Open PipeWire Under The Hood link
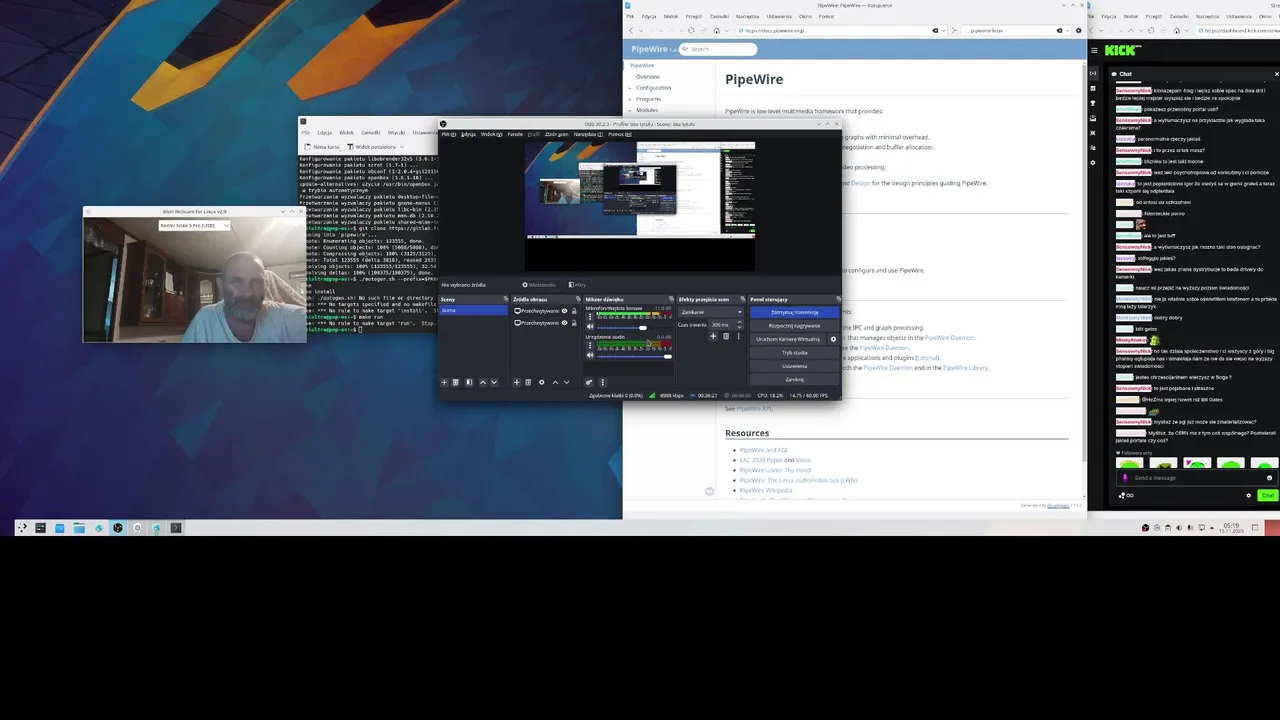This screenshot has width=1280, height=720. click(775, 470)
